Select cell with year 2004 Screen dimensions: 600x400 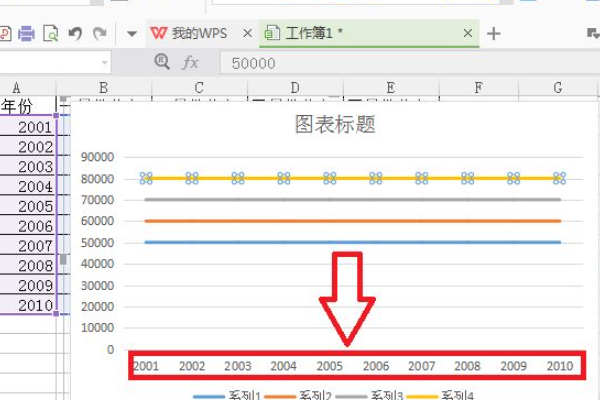click(x=28, y=185)
